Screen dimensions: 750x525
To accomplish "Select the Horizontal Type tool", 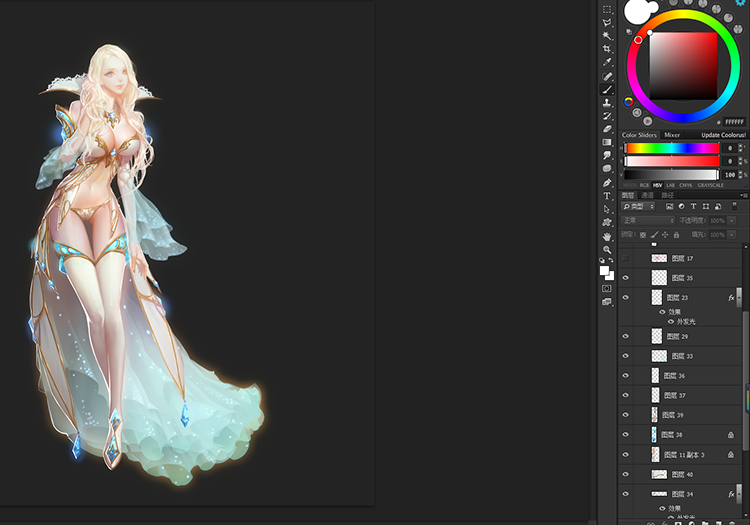I will [x=607, y=196].
